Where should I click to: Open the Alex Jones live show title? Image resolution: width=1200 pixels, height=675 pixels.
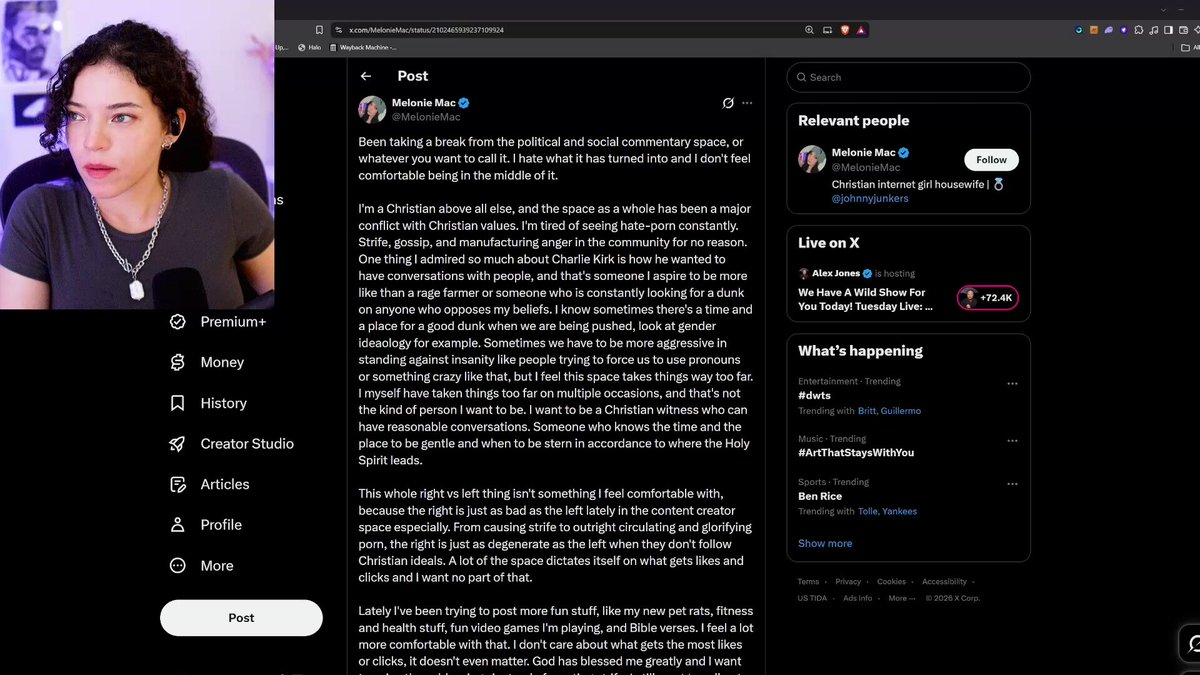(865, 299)
